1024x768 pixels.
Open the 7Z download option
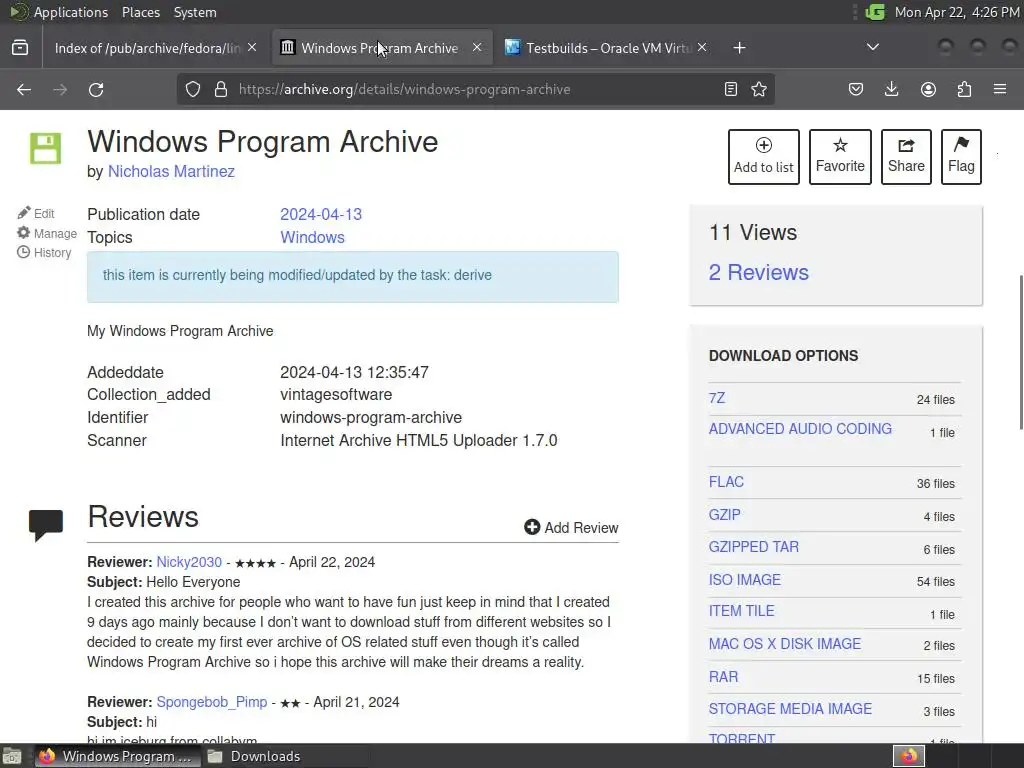pos(716,398)
